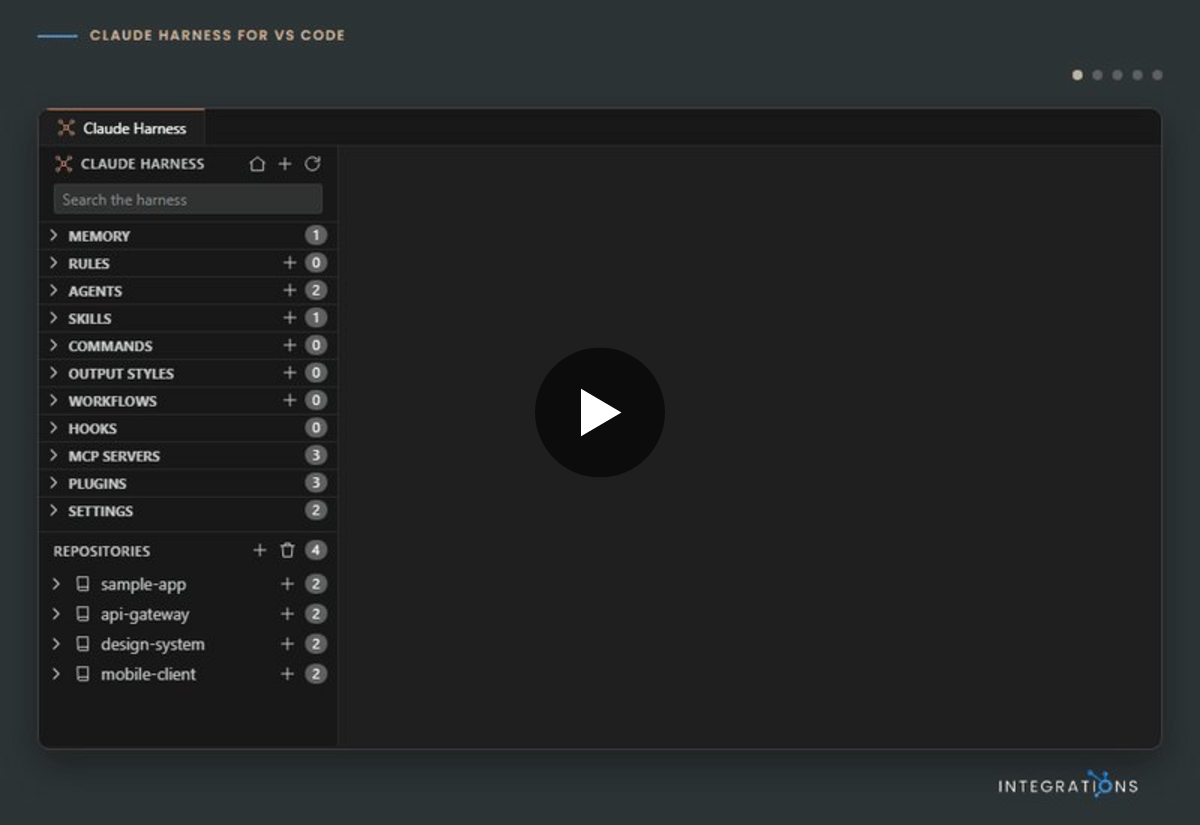Add a new command with the Commands plus icon

290,346
